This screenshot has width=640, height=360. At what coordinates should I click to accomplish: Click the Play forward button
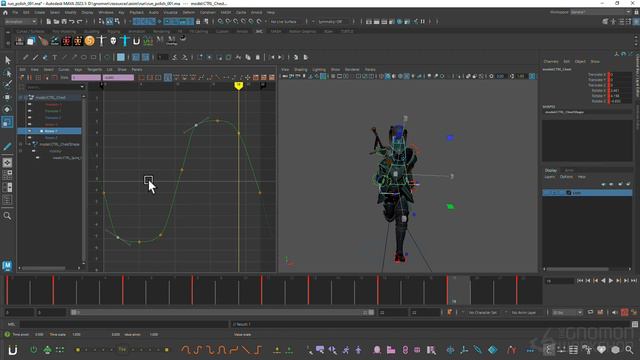pos(611,281)
